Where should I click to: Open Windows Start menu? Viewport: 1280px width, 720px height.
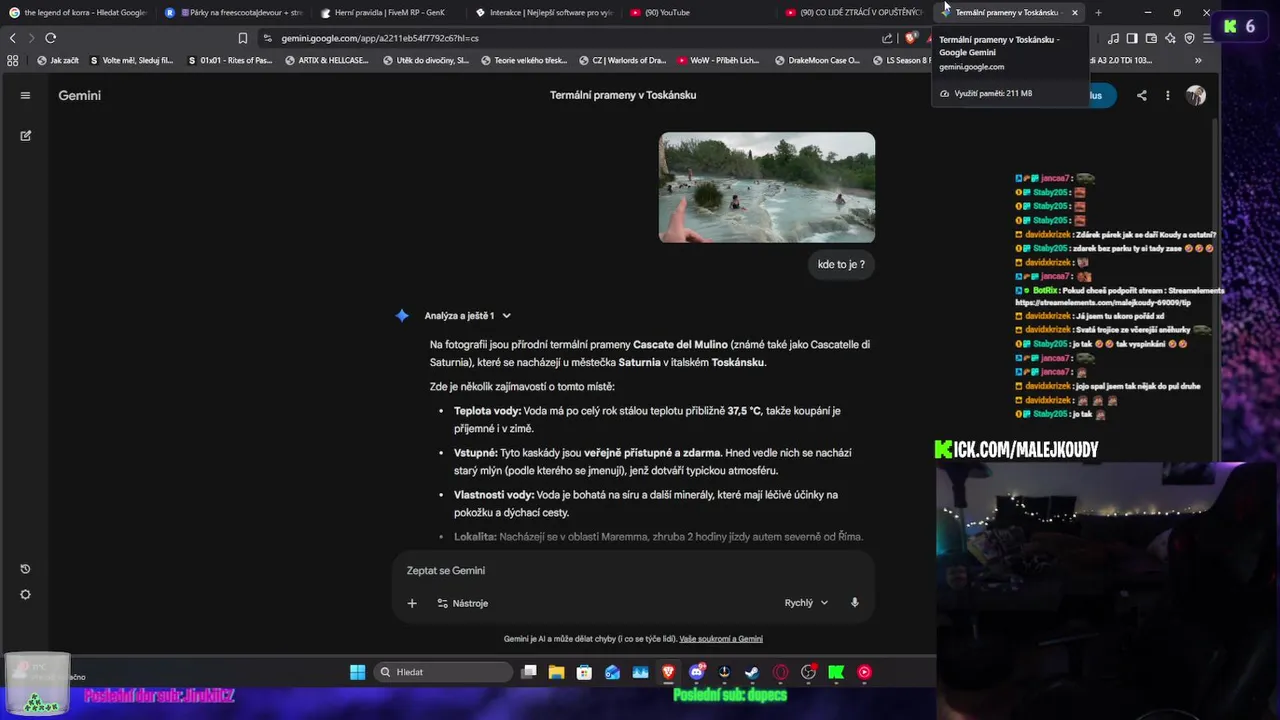point(357,672)
